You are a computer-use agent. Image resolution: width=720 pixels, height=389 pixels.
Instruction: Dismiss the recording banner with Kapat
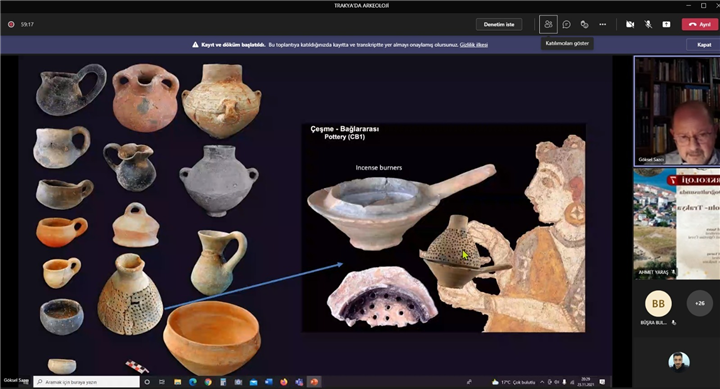pos(703,45)
